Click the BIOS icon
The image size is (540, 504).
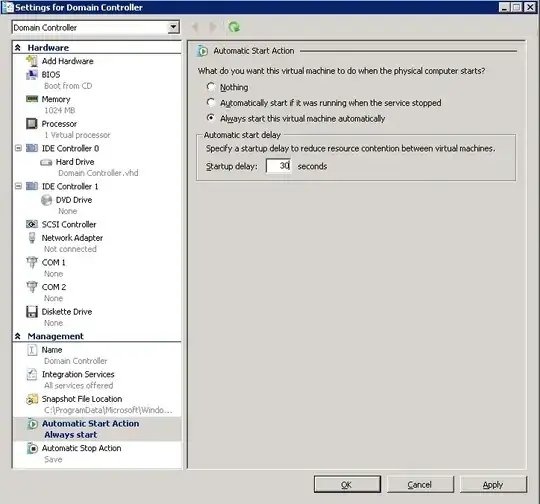[32, 74]
